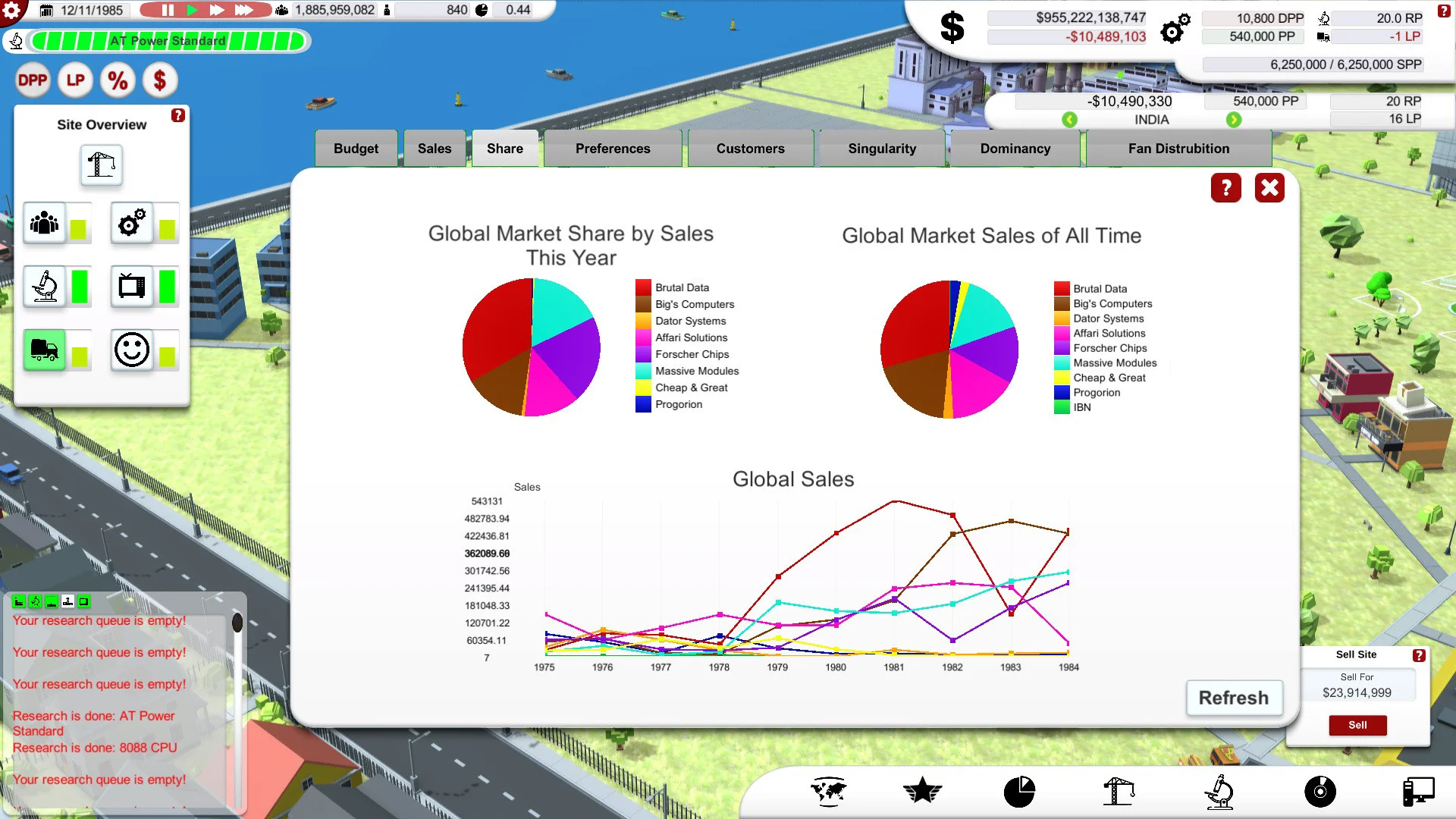The width and height of the screenshot is (1456, 819).
Task: Click the right green arrow next to INDIA
Action: [1235, 120]
